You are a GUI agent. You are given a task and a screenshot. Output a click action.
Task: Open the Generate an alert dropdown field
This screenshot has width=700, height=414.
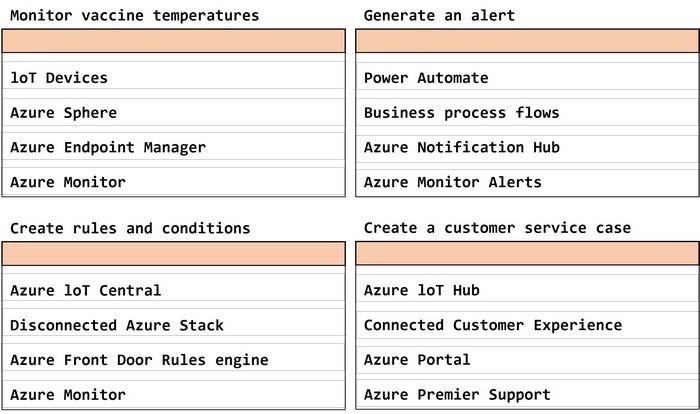[527, 41]
